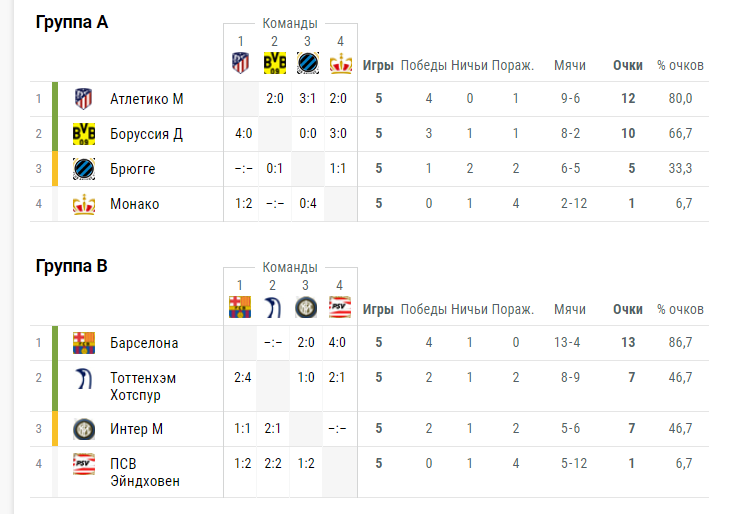
Task: Click Inter Milan logo in Group B row
Action: (83, 429)
